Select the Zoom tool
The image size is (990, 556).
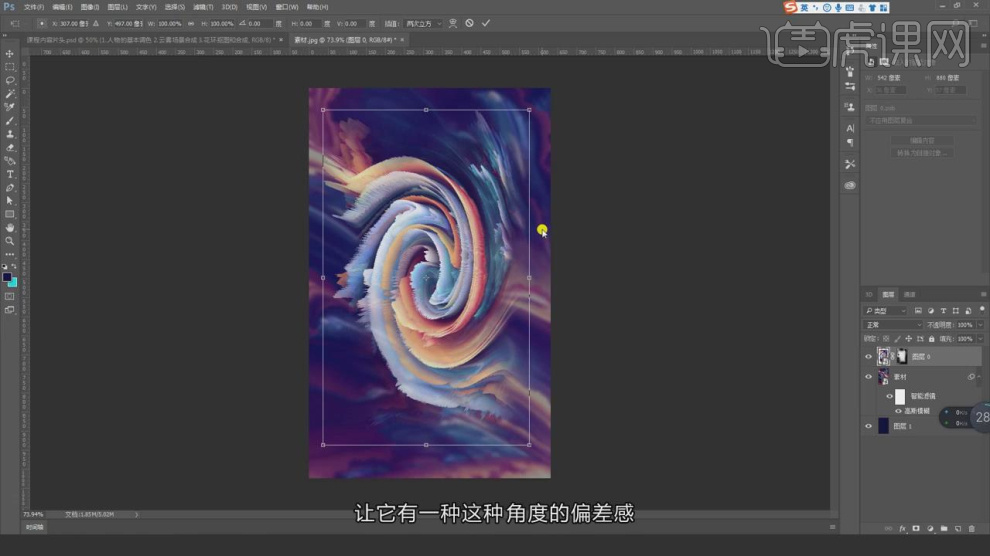click(9, 240)
